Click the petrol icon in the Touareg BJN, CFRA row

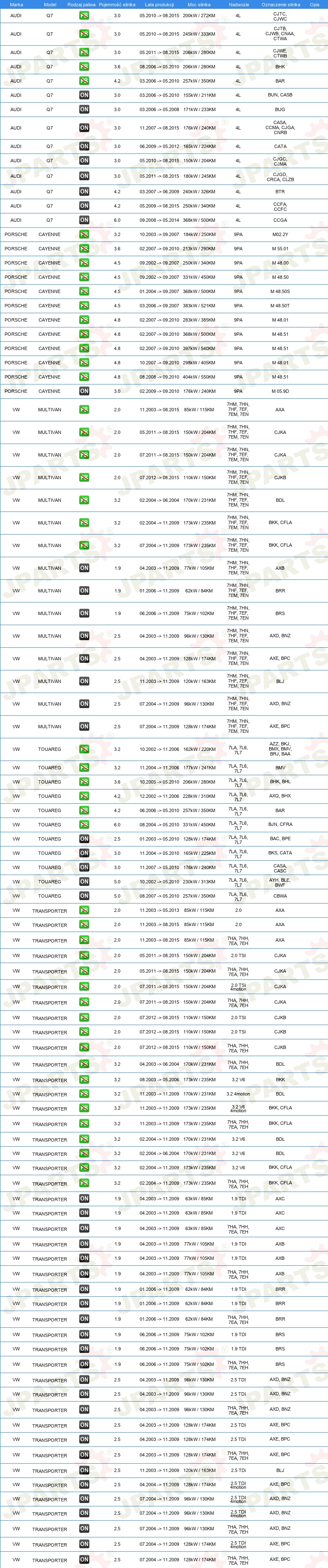coord(84,824)
